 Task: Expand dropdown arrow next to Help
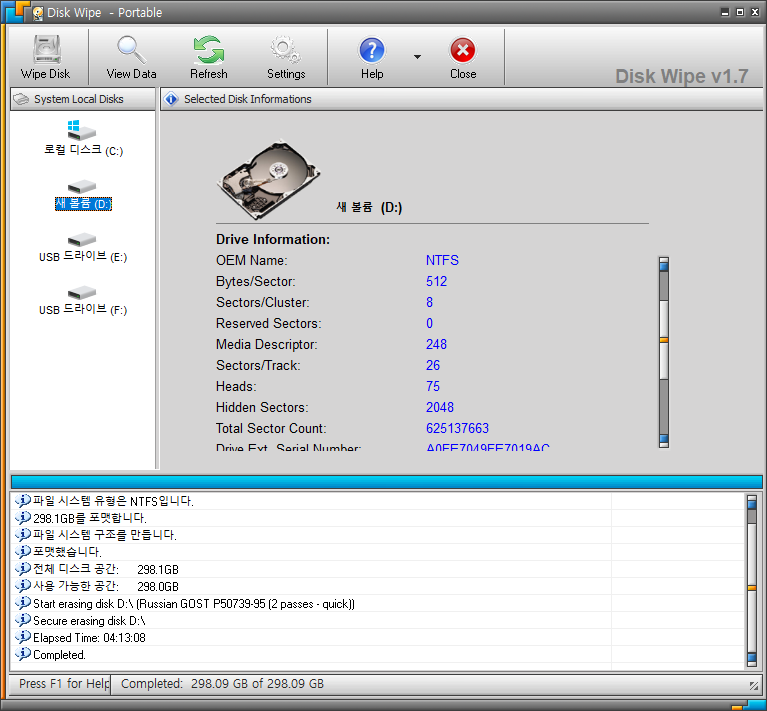(x=417, y=57)
